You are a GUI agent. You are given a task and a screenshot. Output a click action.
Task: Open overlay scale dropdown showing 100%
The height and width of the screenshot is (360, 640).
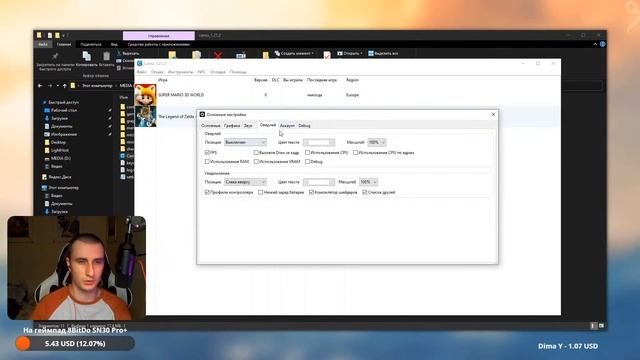pos(376,142)
